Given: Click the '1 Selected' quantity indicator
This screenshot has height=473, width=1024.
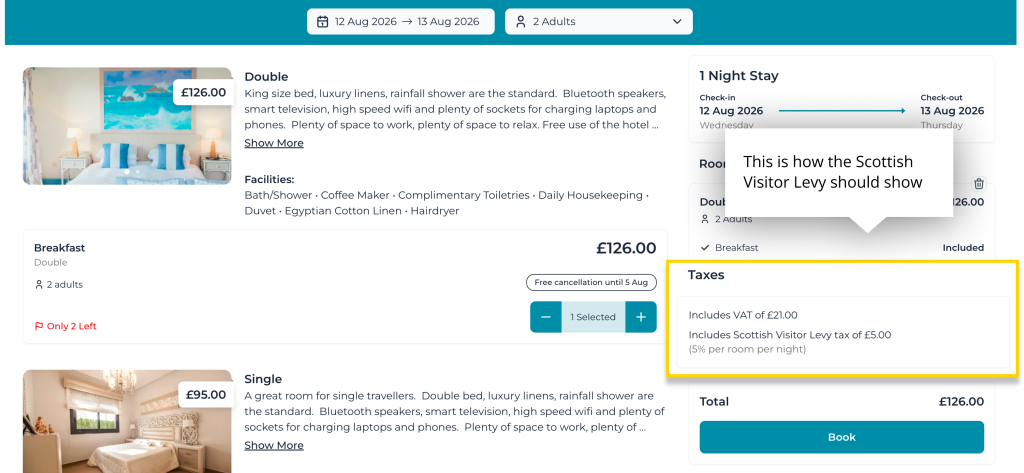Looking at the screenshot, I should click(593, 317).
